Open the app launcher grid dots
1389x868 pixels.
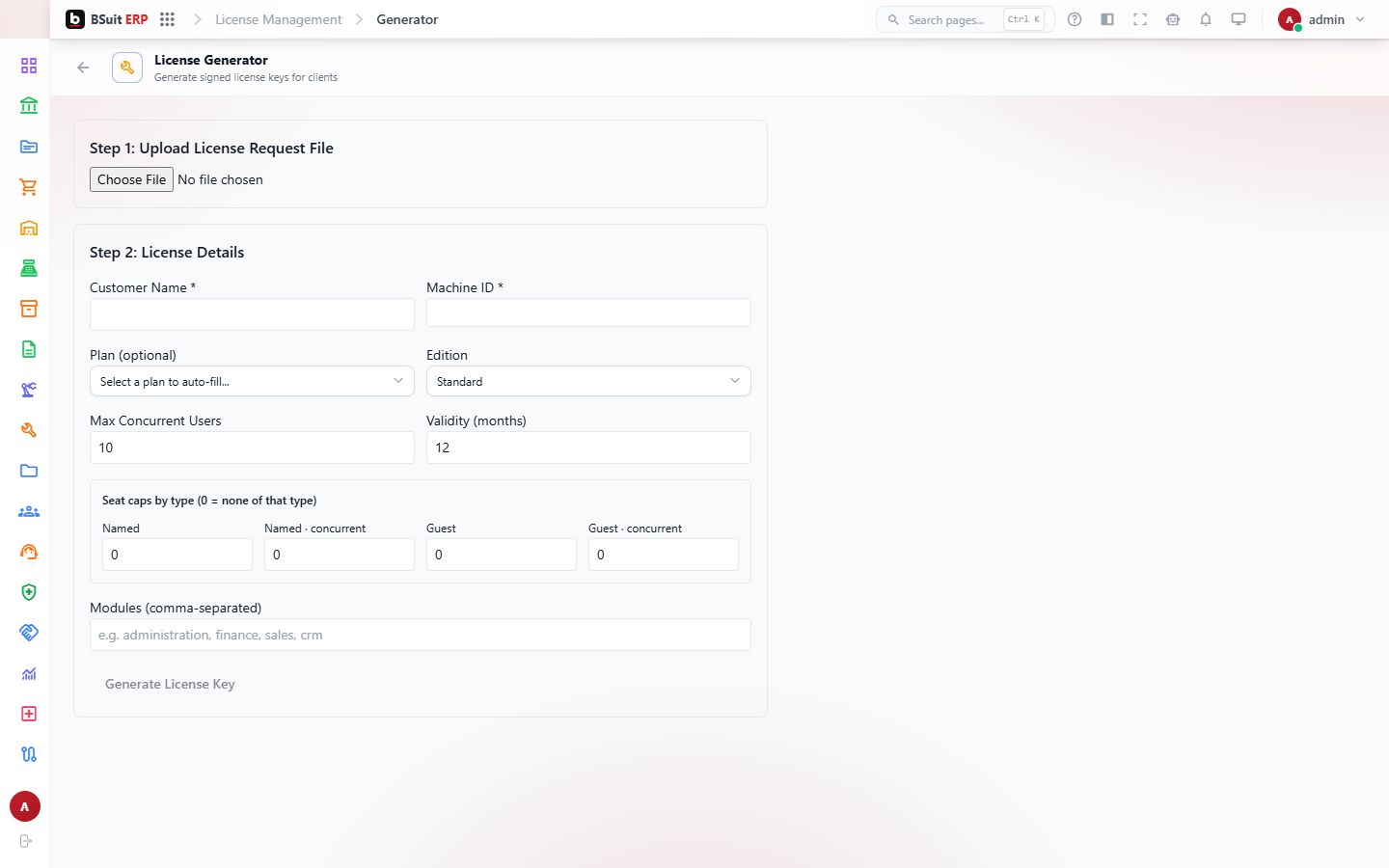point(167,19)
